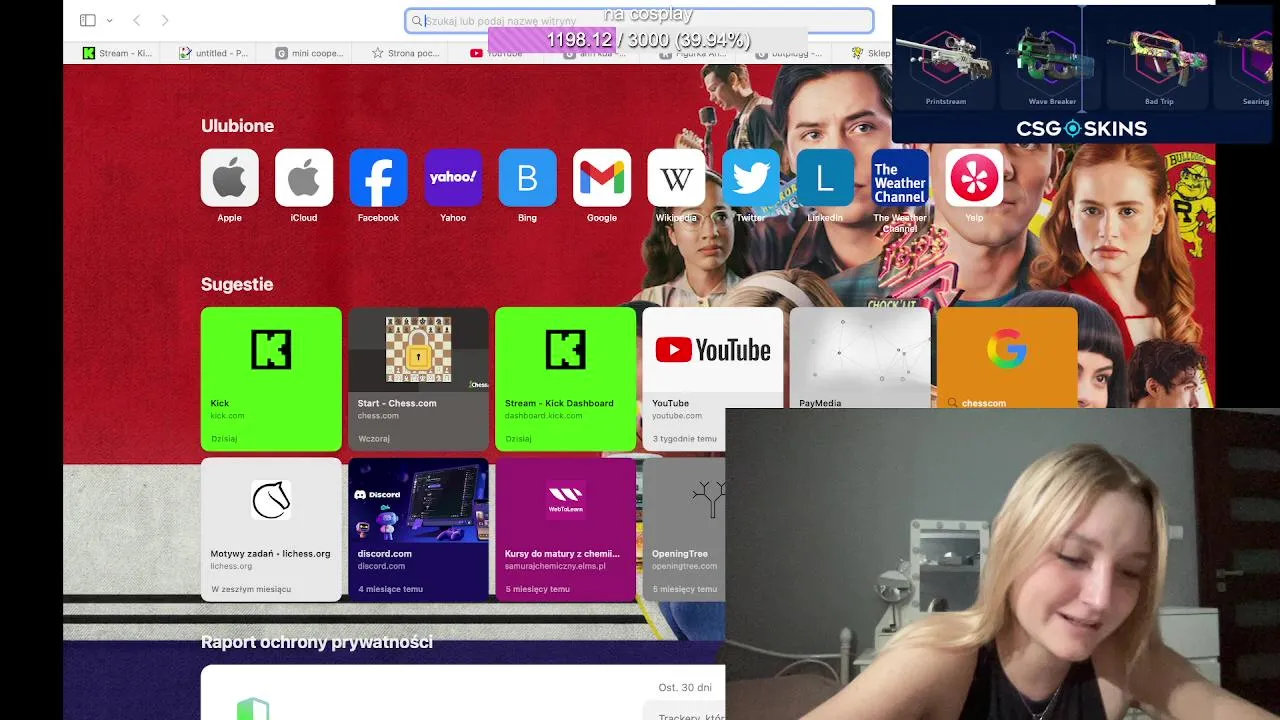Viewport: 1280px width, 720px height.
Task: Open the Kick kick.com suggestion card
Action: tap(271, 379)
